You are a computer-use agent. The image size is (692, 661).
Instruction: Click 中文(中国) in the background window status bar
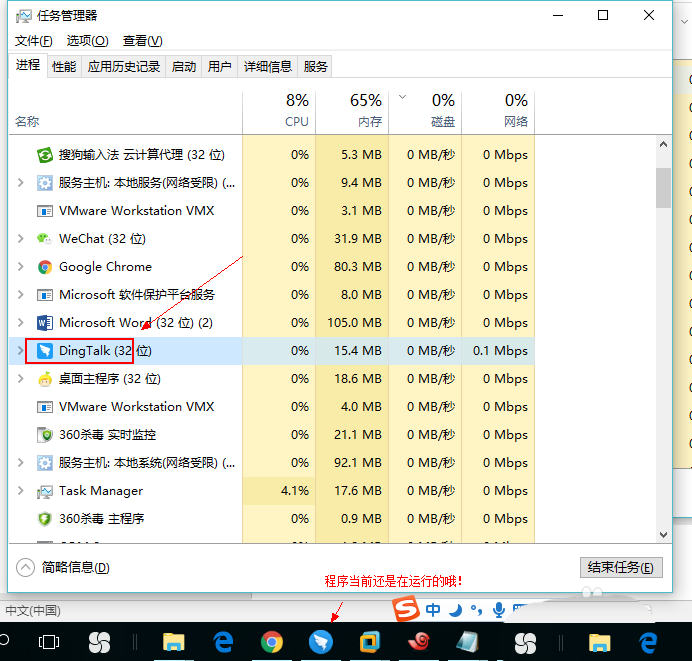click(33, 611)
